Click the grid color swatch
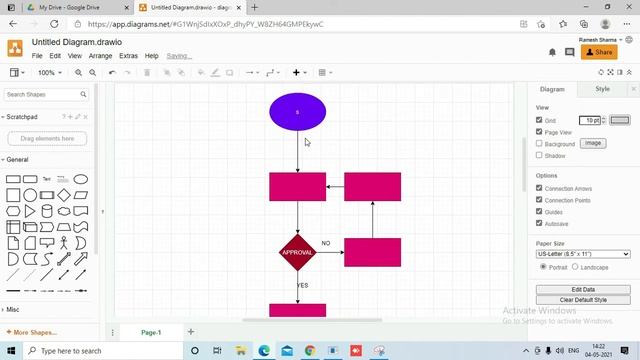The image size is (640, 360). [x=620, y=120]
